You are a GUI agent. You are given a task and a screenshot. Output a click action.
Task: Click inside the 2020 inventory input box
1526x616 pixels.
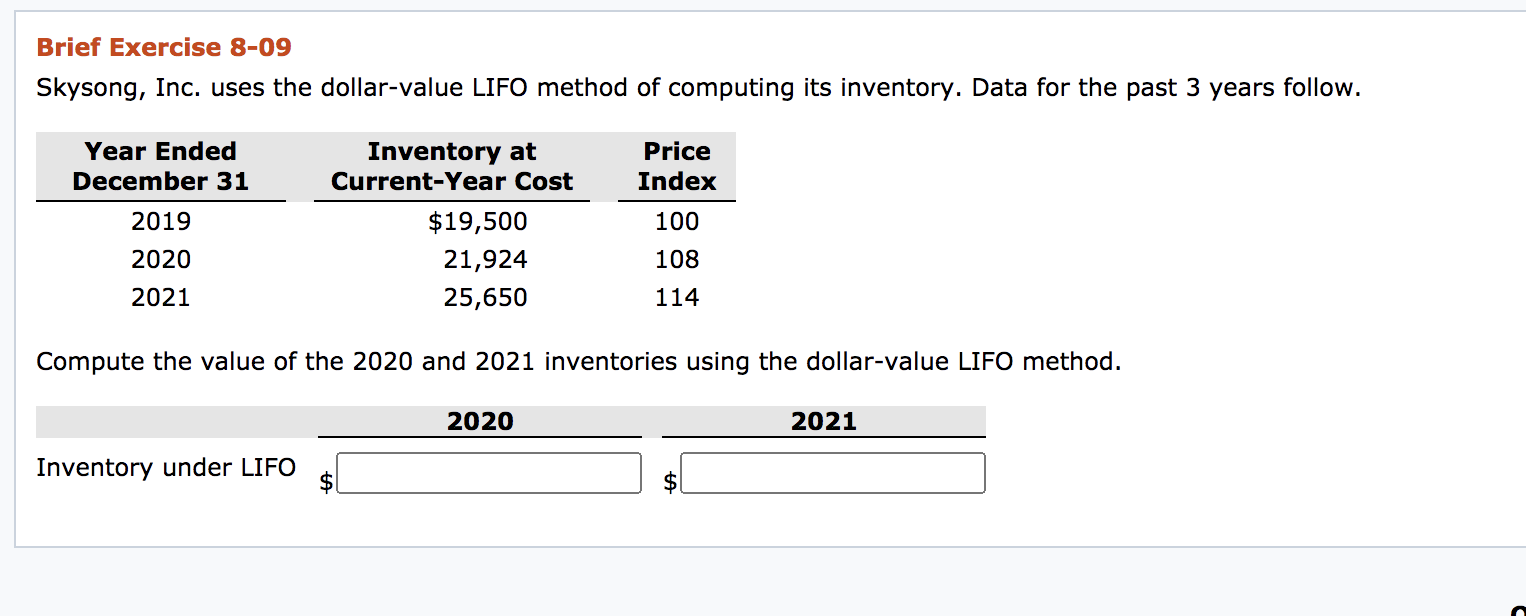point(489,472)
